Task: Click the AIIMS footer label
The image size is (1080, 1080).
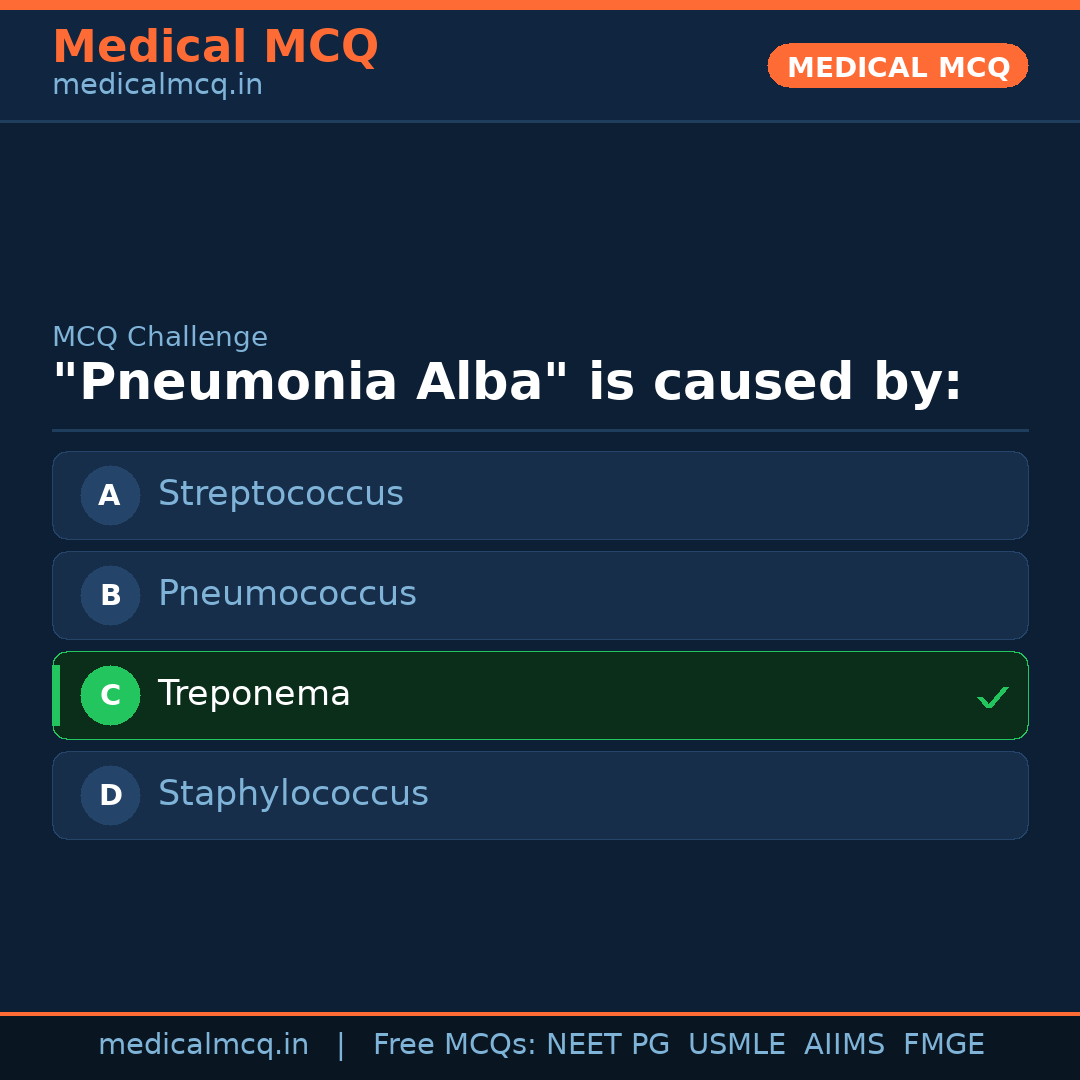Action: pos(844,1045)
